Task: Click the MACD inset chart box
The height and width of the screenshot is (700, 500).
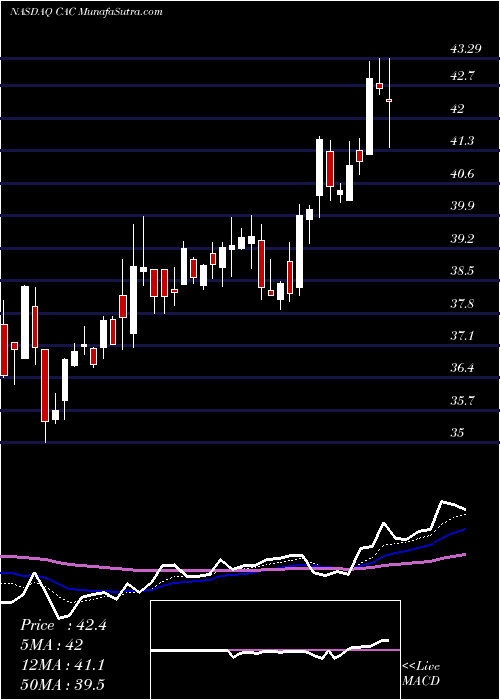Action: (x=275, y=650)
